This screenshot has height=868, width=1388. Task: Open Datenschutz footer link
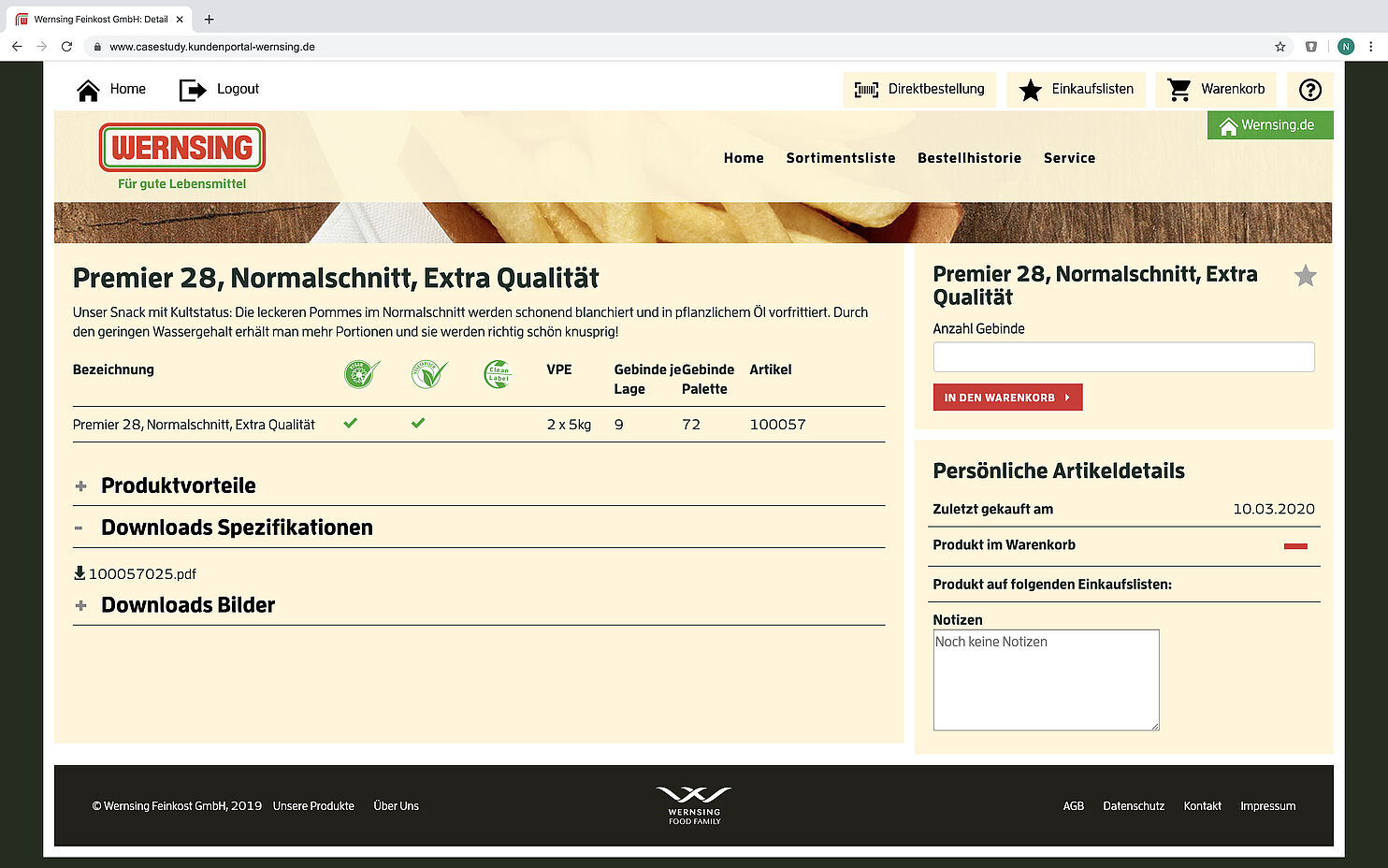click(x=1134, y=806)
